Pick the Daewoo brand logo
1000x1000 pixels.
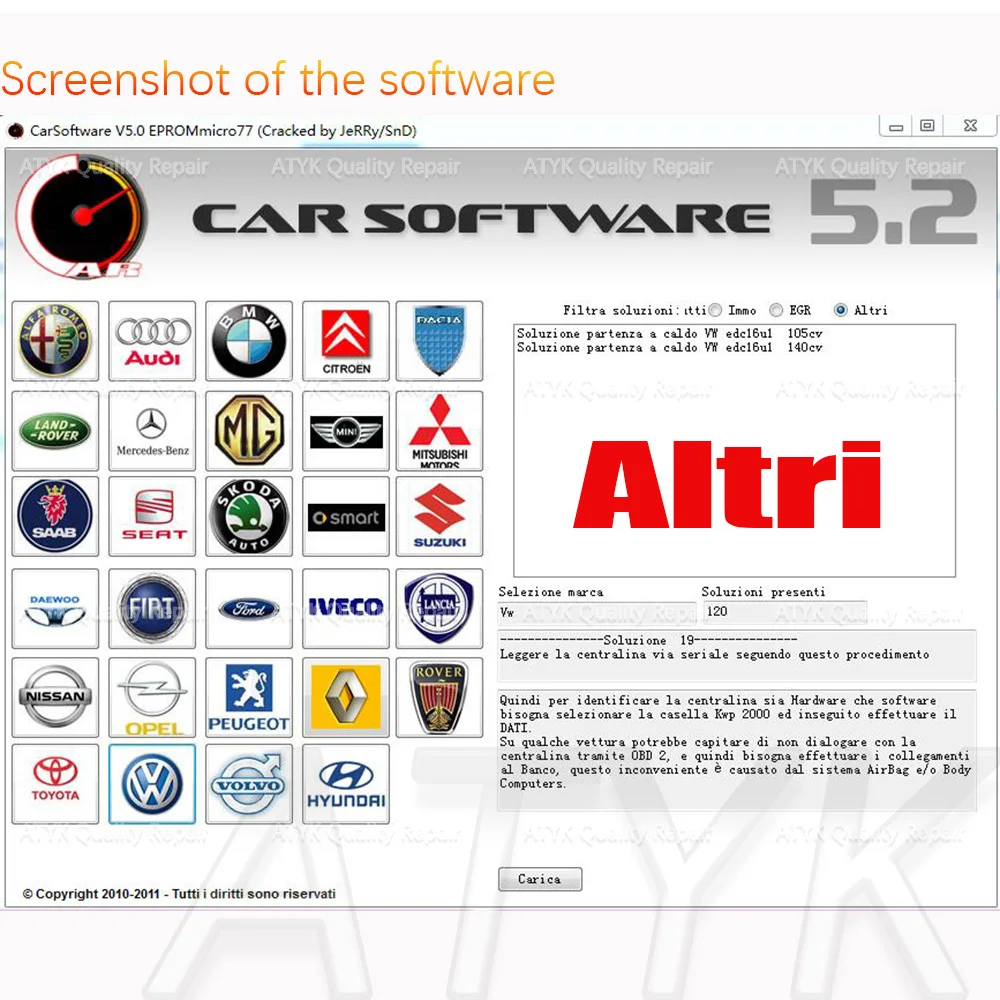tap(55, 609)
